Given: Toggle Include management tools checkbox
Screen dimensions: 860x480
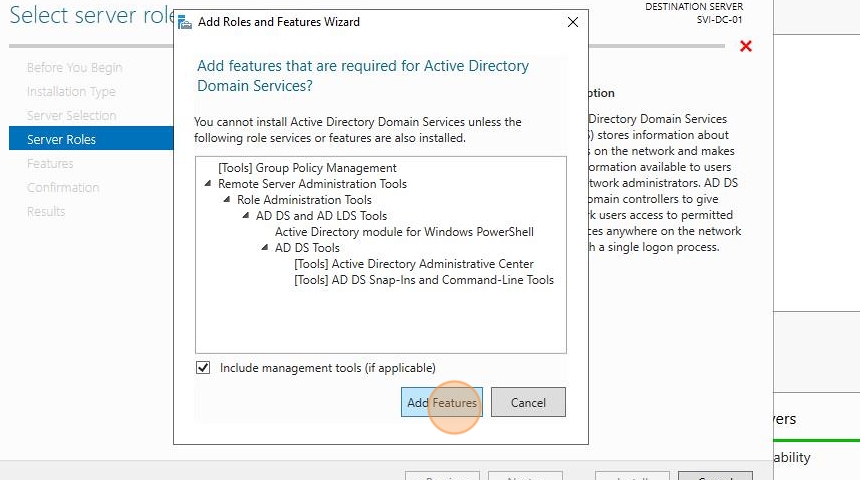Looking at the screenshot, I should (x=203, y=368).
